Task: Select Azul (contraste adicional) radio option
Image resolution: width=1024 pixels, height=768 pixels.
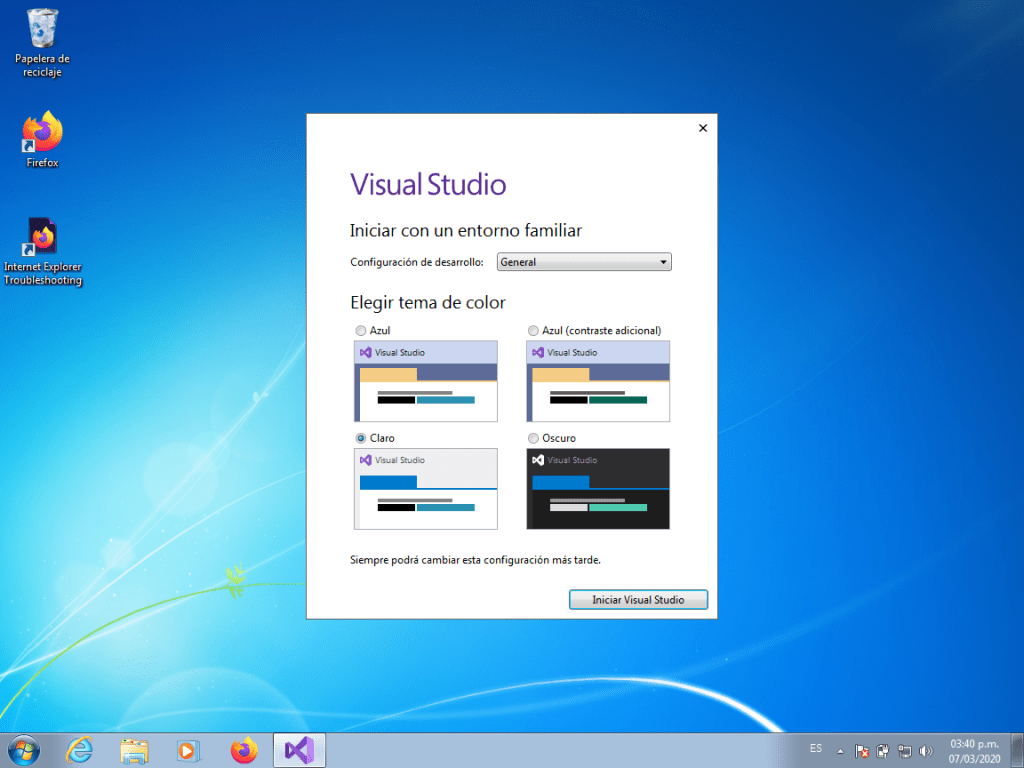Action: click(x=533, y=331)
